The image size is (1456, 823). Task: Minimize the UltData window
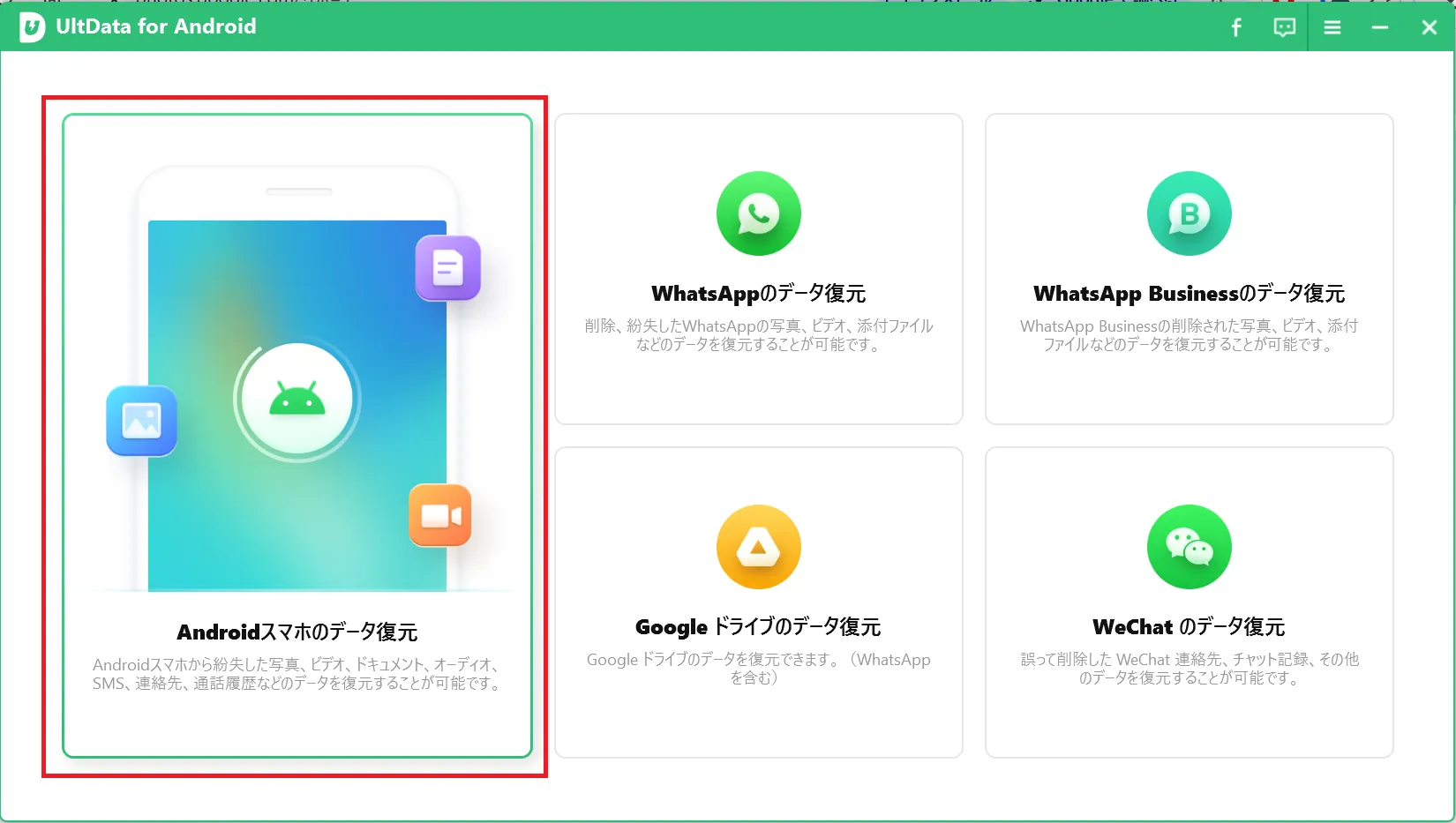(1379, 27)
